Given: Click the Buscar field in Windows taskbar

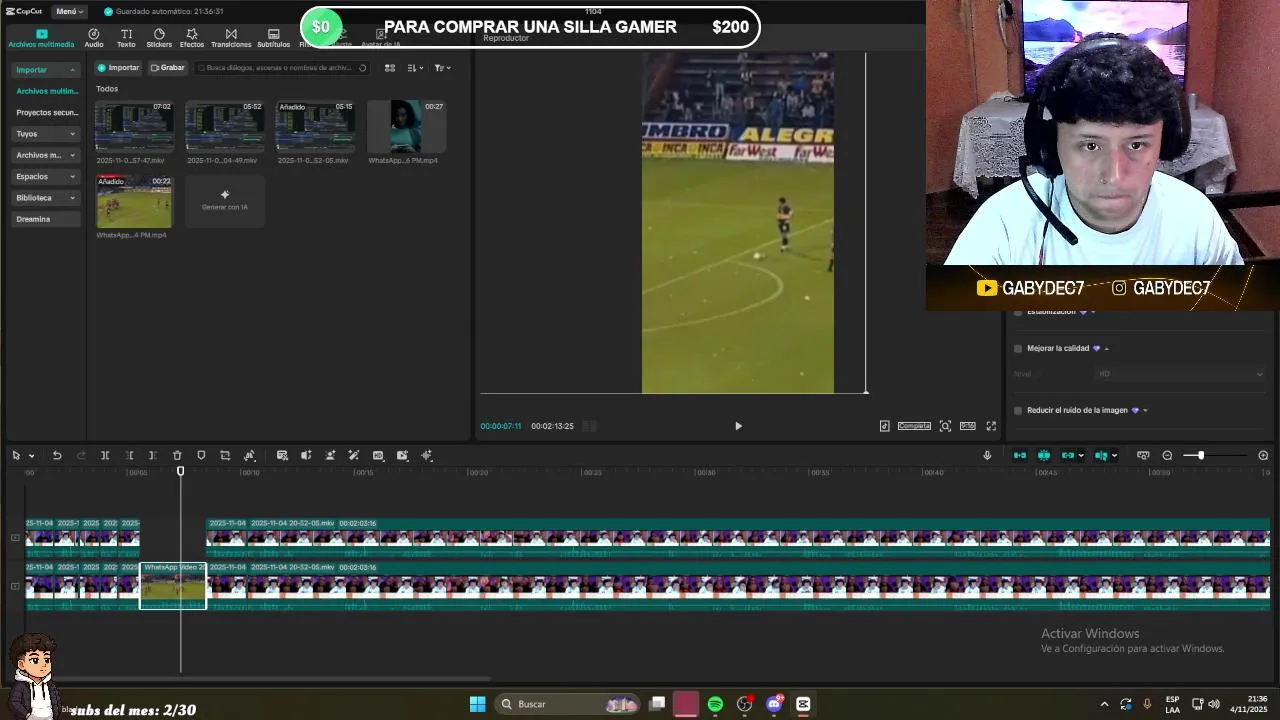Looking at the screenshot, I should click(567, 704).
